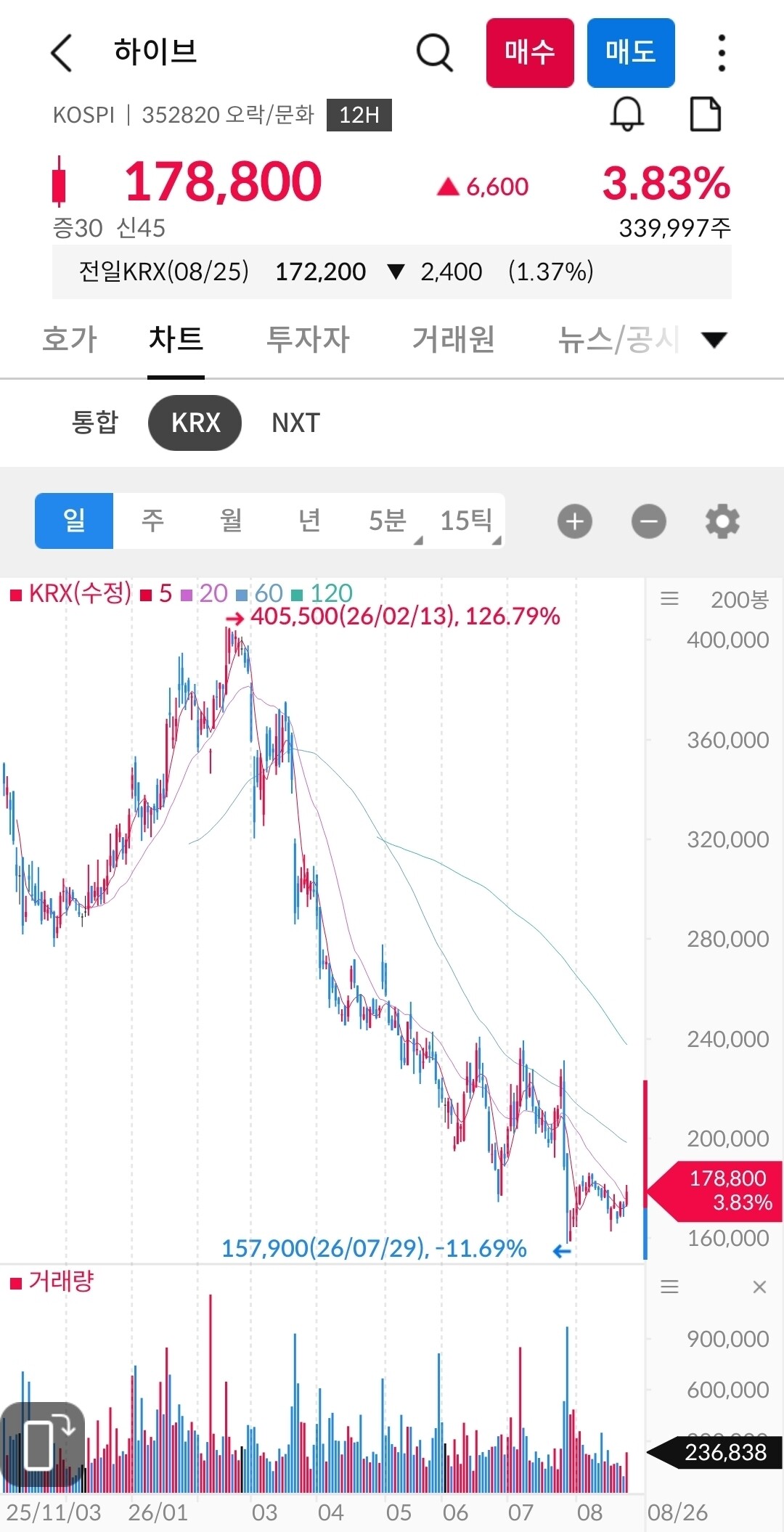Switch to the NXT exchange option
This screenshot has width=784, height=1532.
pos(295,423)
